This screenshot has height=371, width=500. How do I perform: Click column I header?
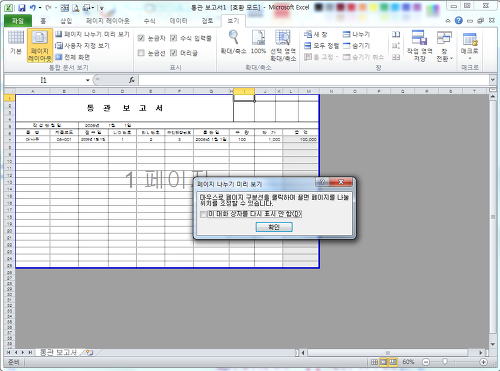click(244, 91)
